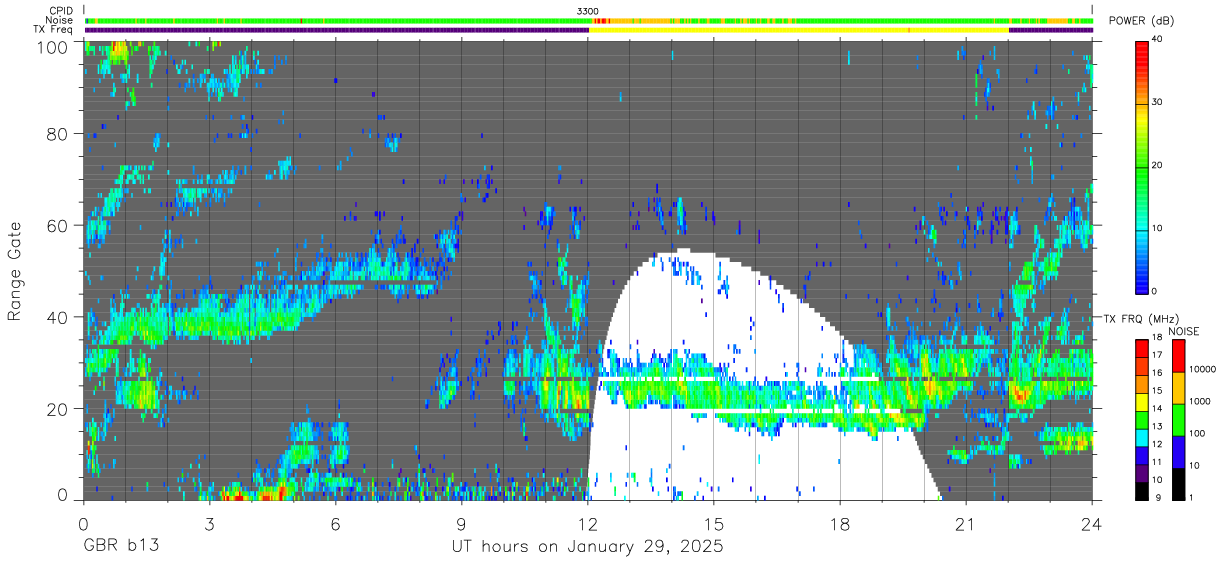Click the CPID label at top left
1228x567 pixels.
tap(61, 11)
